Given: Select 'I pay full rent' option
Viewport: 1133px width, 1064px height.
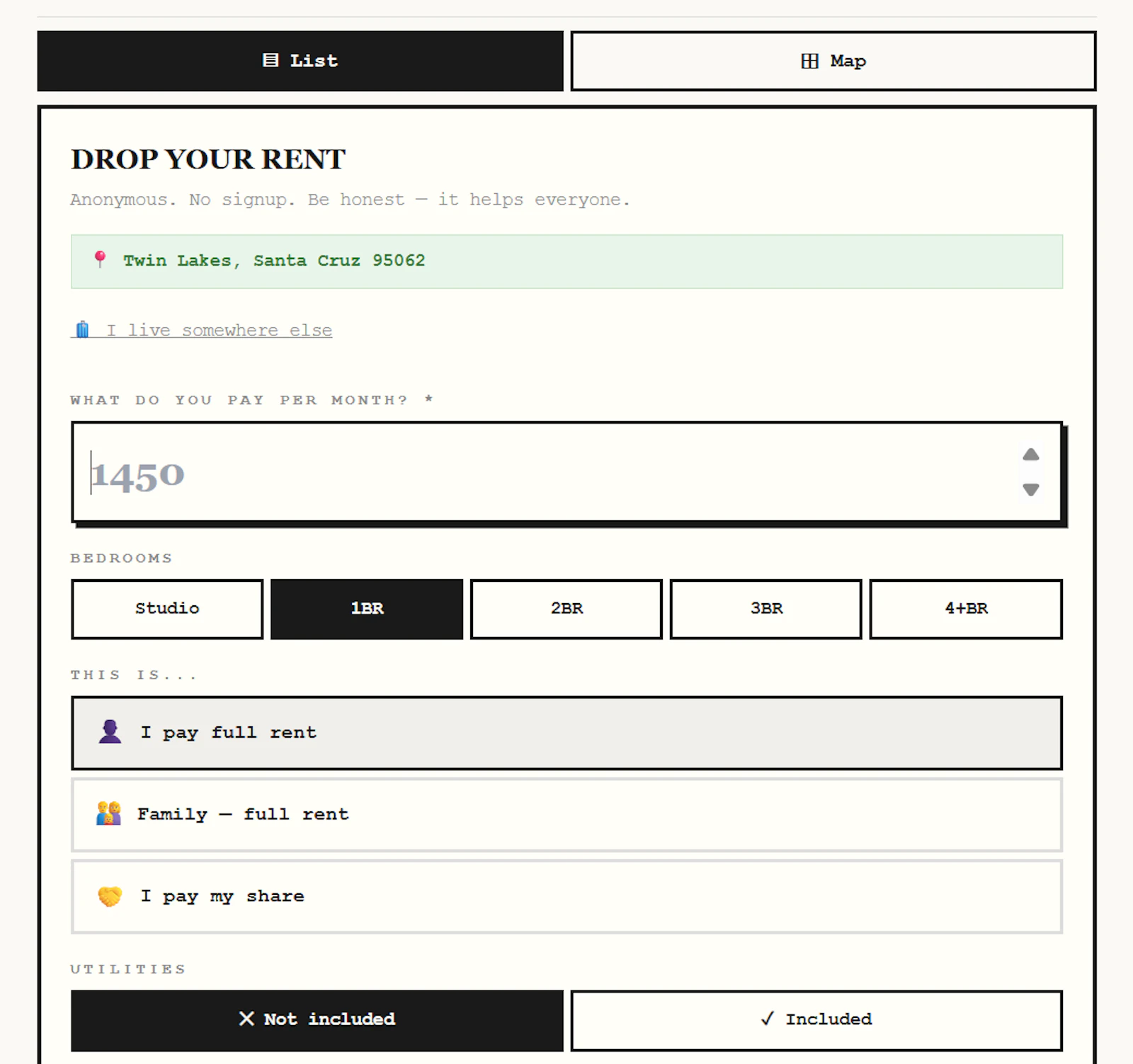Looking at the screenshot, I should 566,733.
